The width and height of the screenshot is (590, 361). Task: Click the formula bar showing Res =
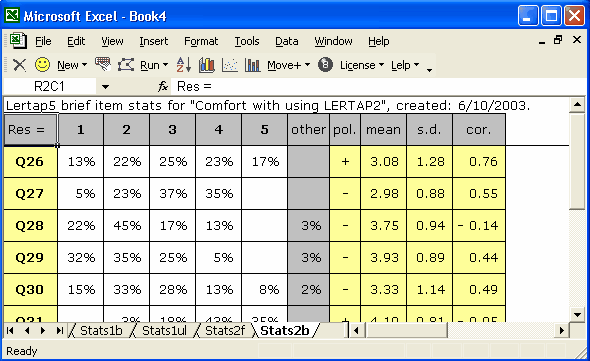[x=378, y=87]
